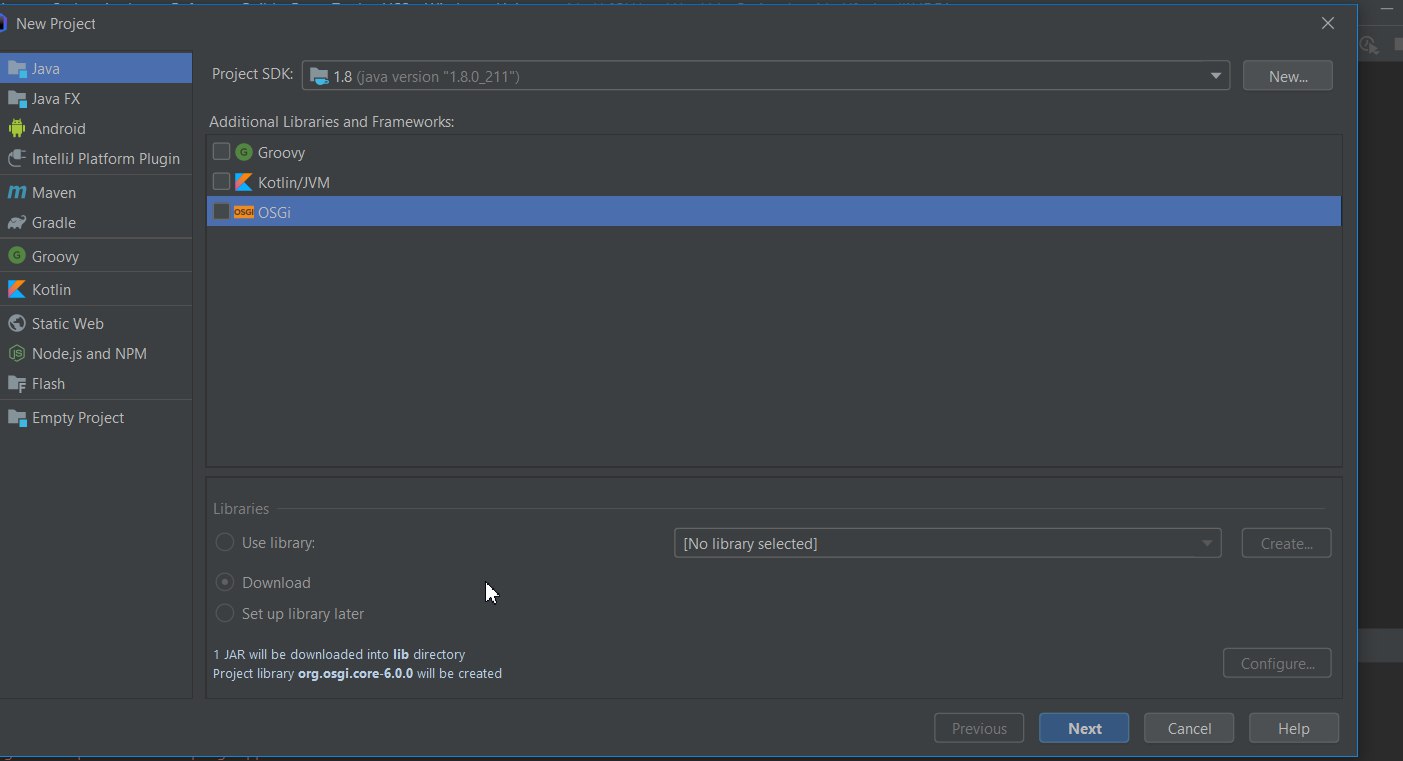Click the OSGi framework icon

click(x=244, y=212)
